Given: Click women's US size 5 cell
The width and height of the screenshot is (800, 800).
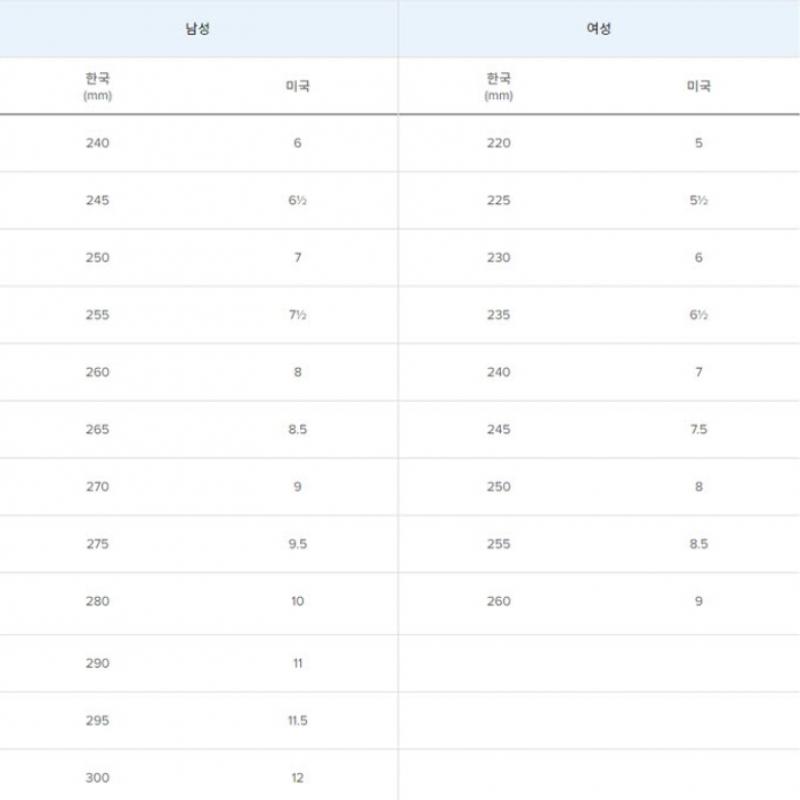Looking at the screenshot, I should point(698,143).
